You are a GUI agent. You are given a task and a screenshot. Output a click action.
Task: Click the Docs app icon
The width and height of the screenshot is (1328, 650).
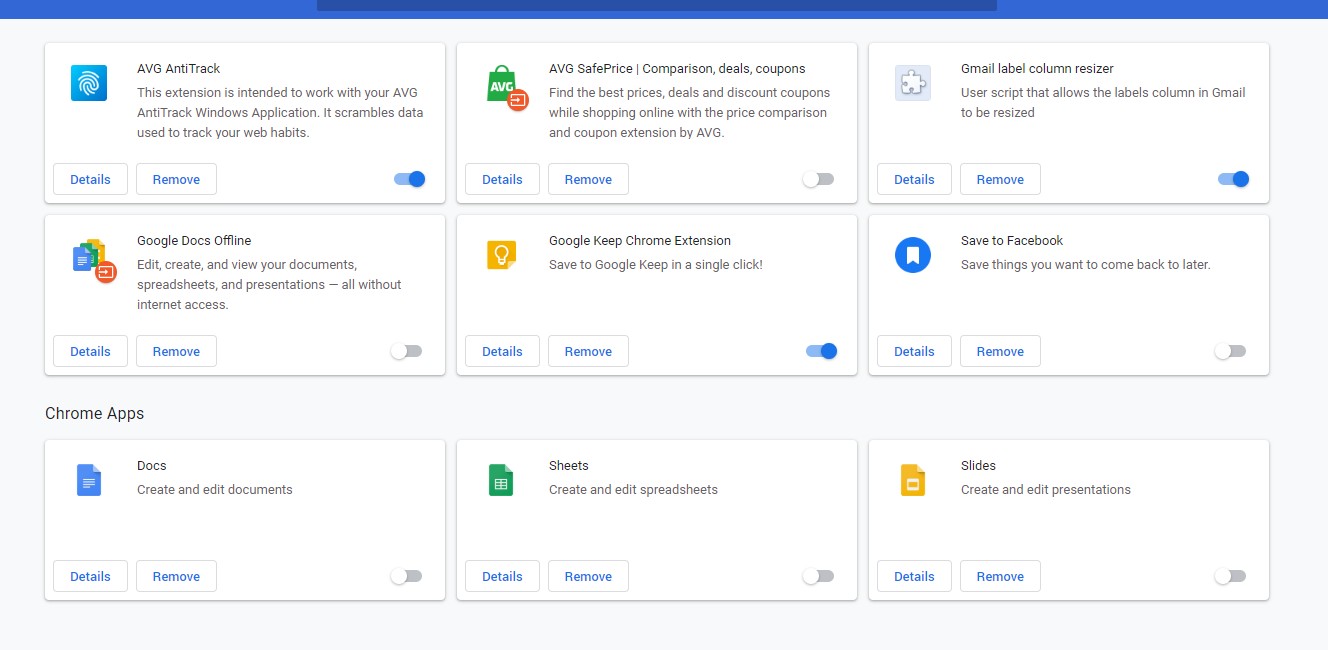[x=89, y=480]
